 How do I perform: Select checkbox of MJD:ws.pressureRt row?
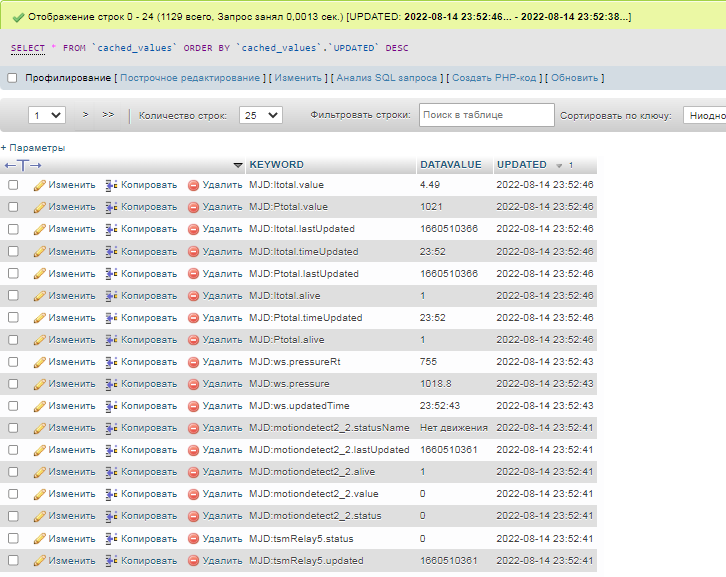point(13,362)
